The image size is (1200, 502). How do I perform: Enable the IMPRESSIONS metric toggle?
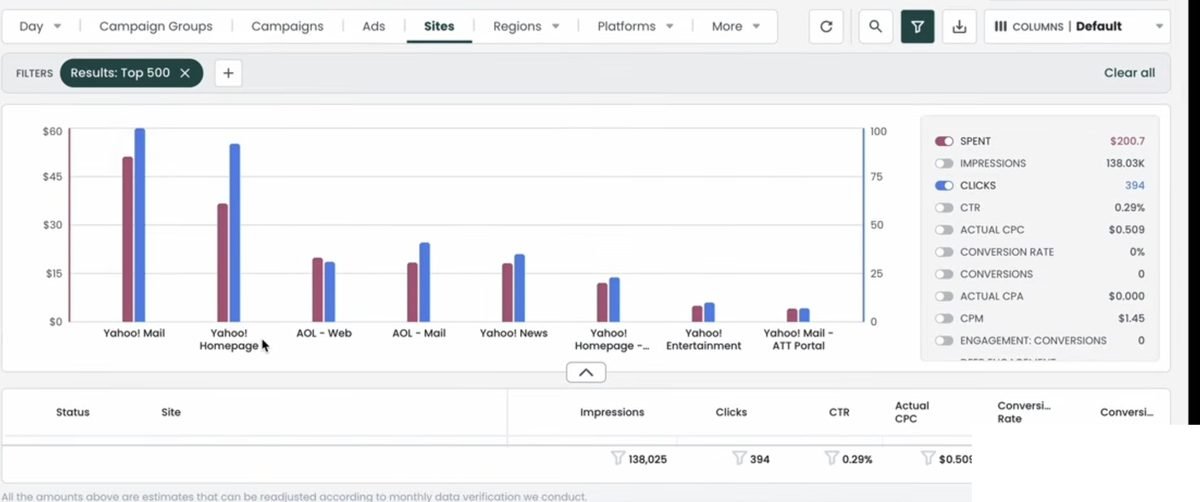[x=944, y=164]
